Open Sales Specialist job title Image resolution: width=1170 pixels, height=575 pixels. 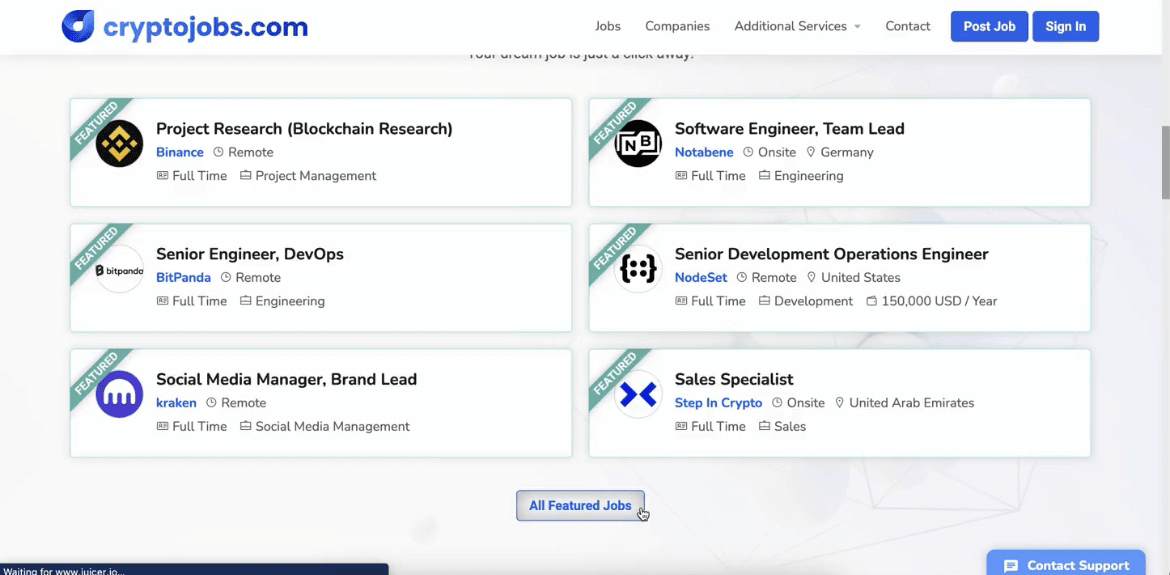734,379
